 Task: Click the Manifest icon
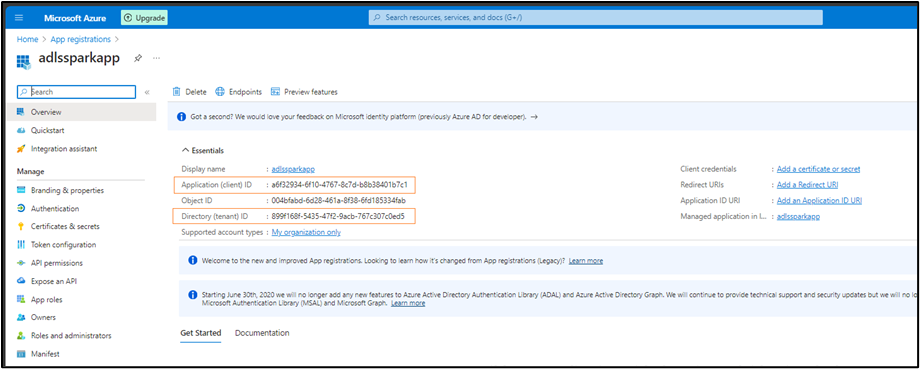coord(21,354)
